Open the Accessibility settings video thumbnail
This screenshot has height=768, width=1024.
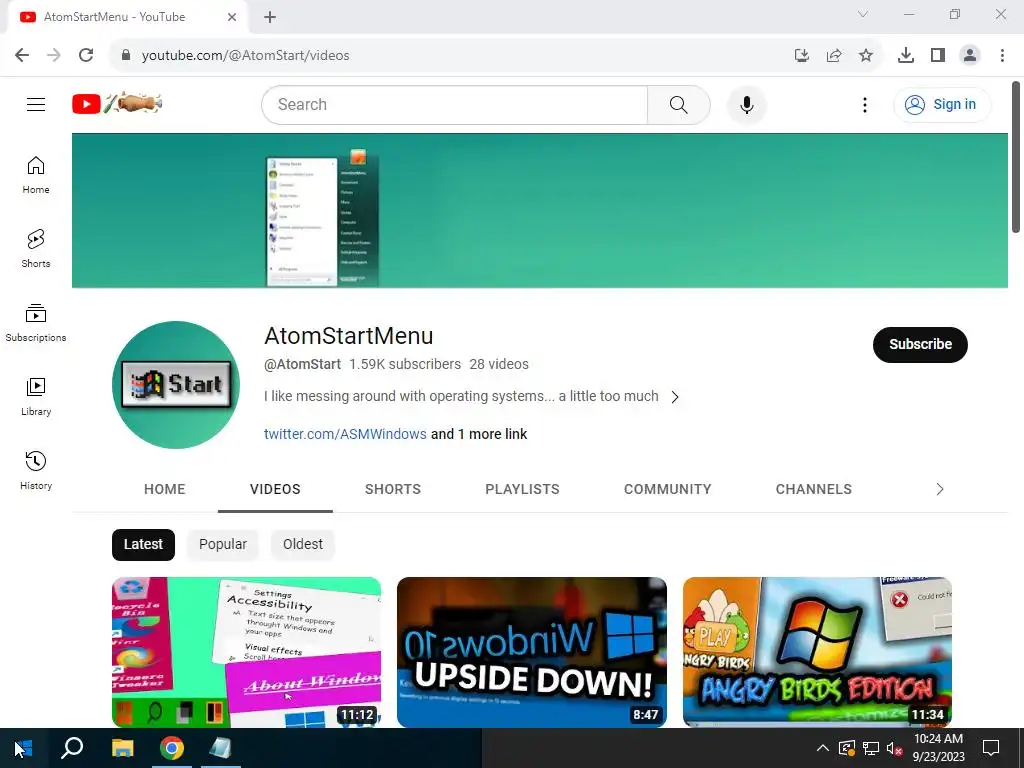click(x=246, y=652)
